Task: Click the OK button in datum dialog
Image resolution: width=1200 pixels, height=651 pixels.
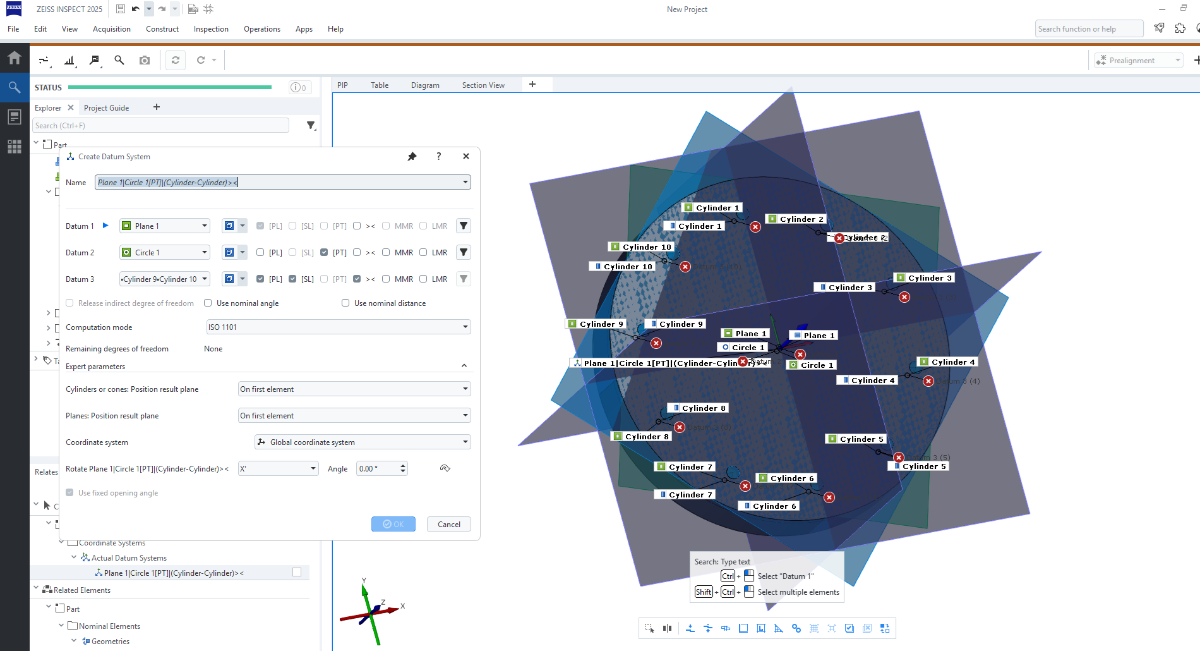Action: pos(393,524)
